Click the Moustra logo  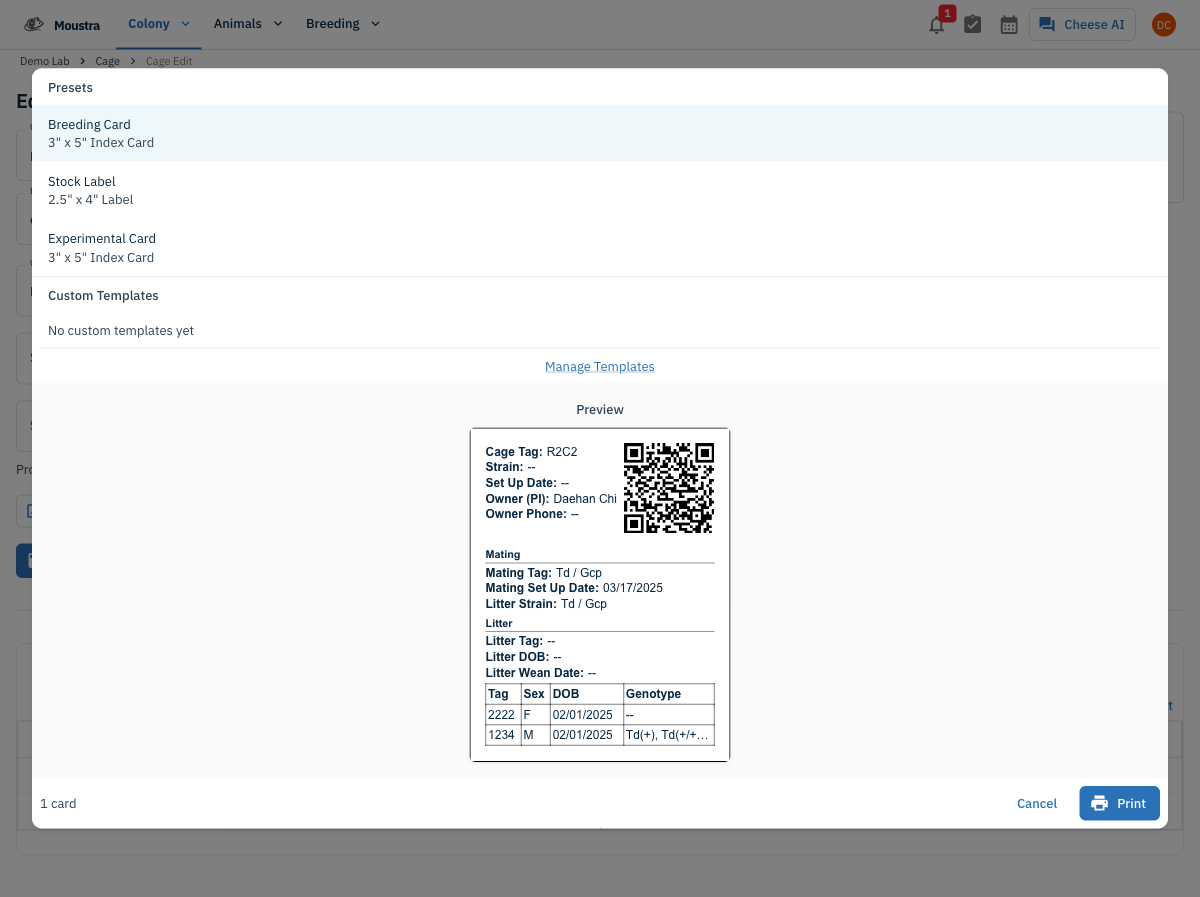coord(62,24)
